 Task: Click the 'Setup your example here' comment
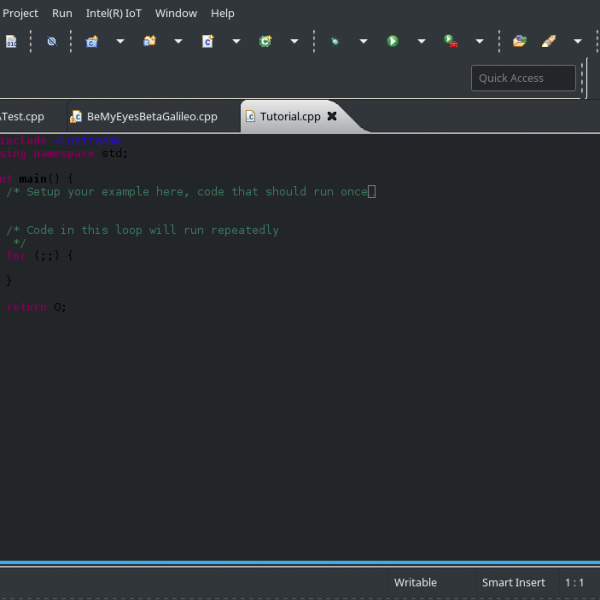click(187, 191)
